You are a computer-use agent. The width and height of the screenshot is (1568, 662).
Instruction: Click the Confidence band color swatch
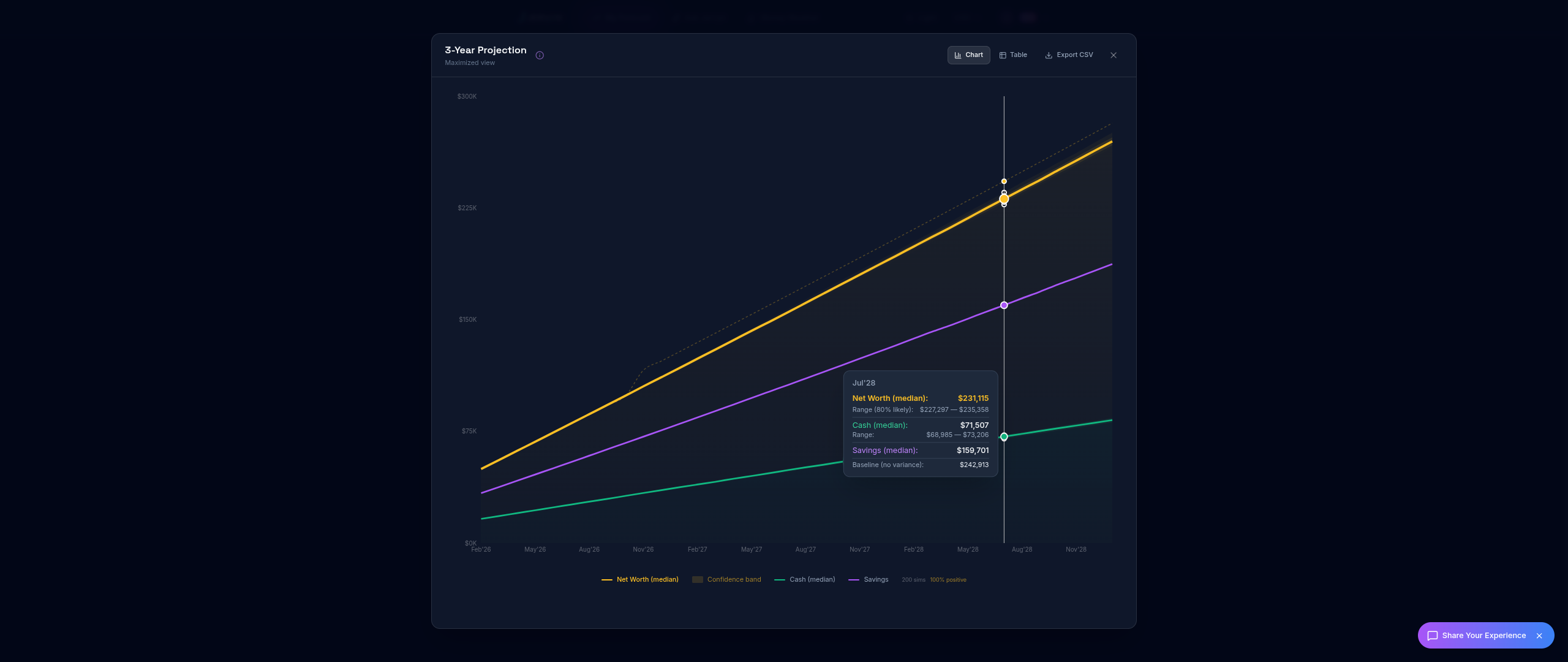[697, 579]
